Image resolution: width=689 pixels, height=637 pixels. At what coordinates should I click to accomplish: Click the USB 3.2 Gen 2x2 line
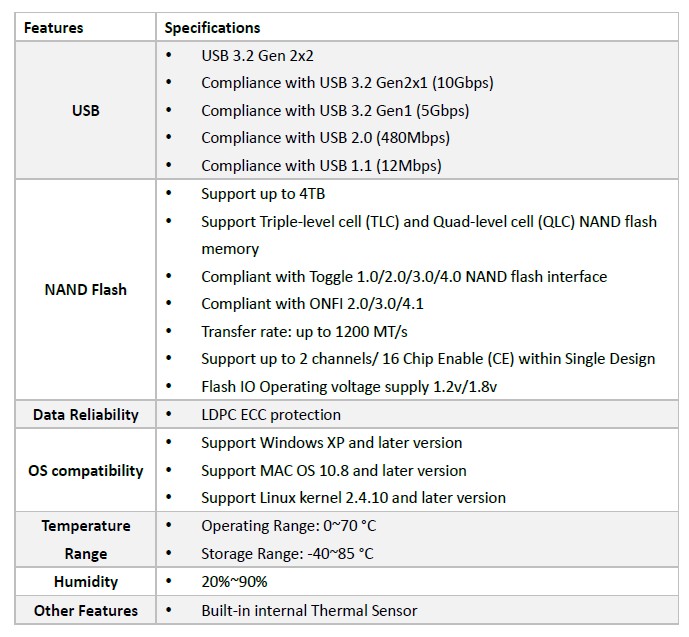(x=257, y=55)
